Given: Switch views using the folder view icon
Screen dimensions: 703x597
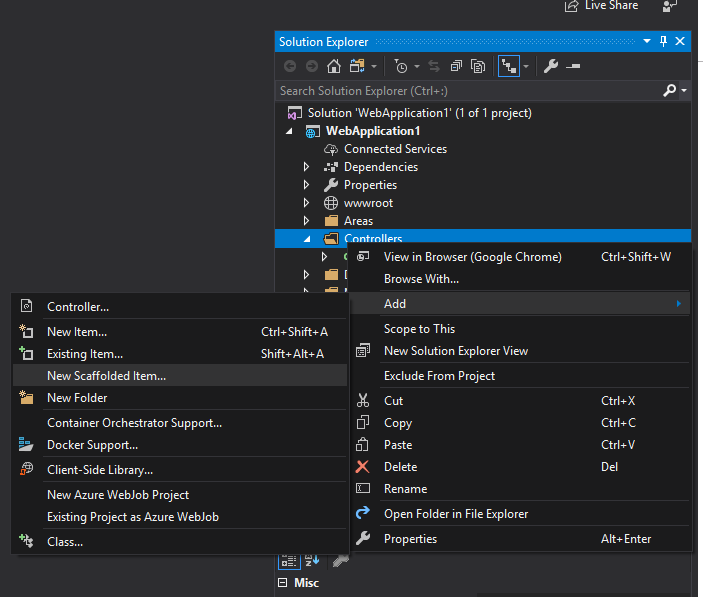Looking at the screenshot, I should 357,66.
